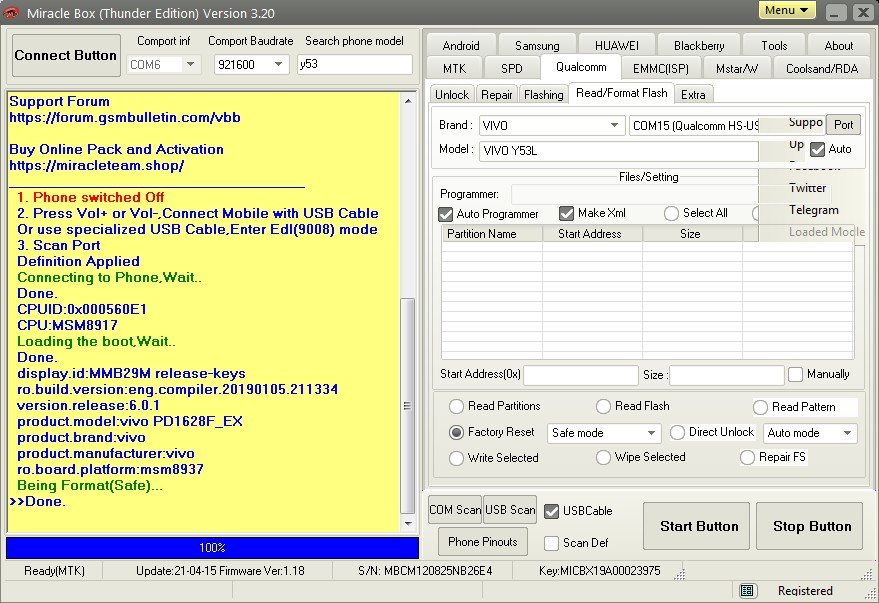The height and width of the screenshot is (603, 879).
Task: Select the Qualcomm tab
Action: coord(581,67)
